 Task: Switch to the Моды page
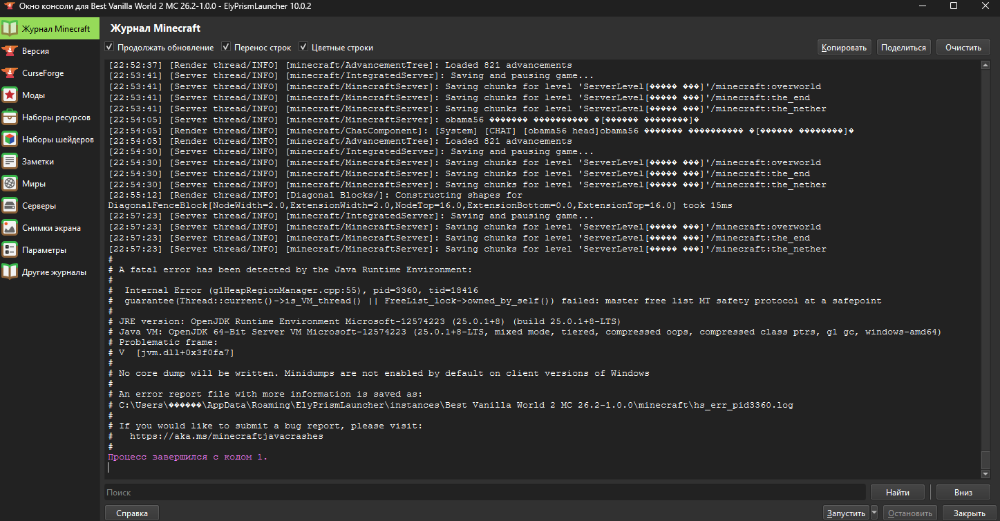coord(50,95)
